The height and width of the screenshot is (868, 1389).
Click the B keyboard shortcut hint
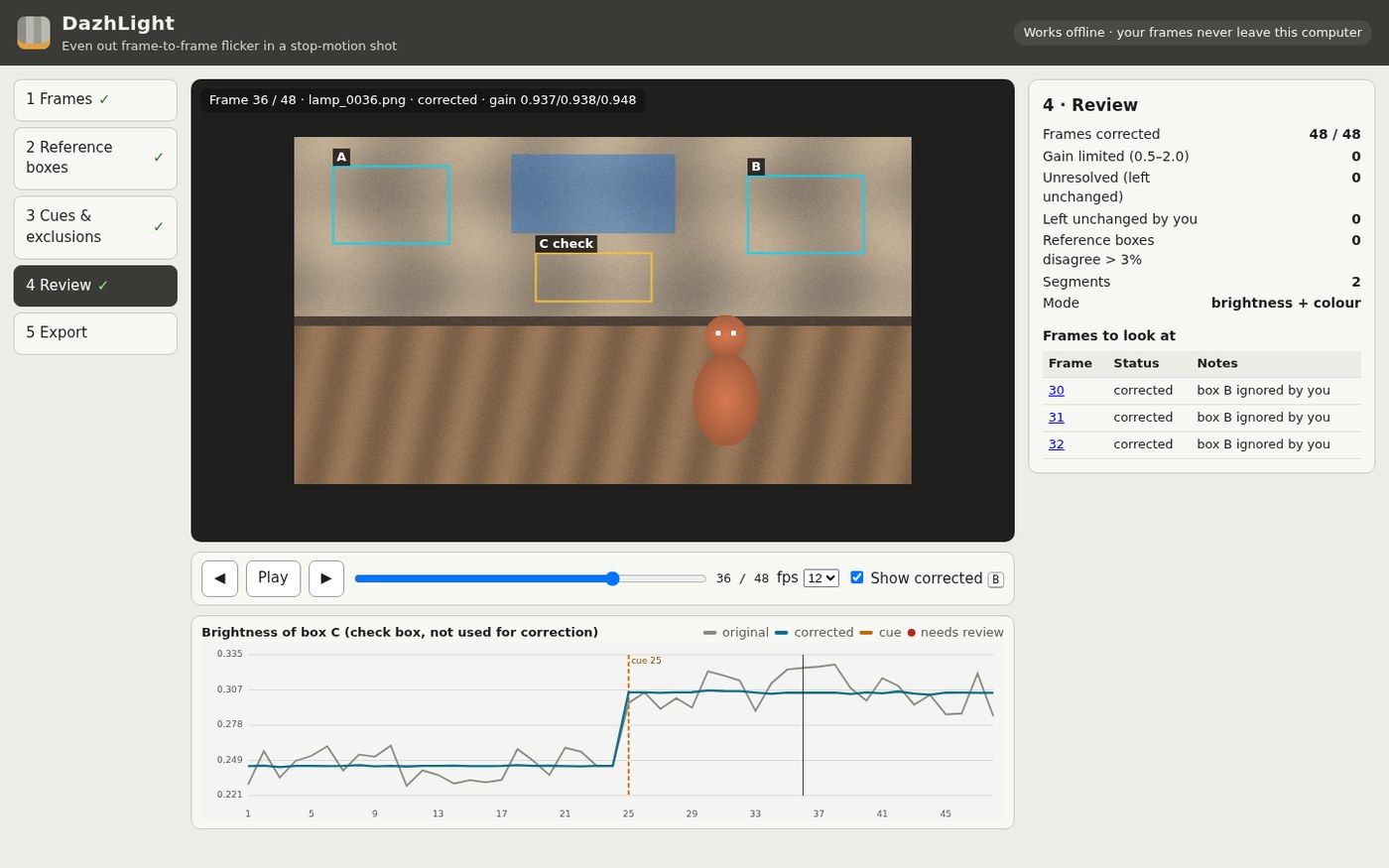pyautogui.click(x=995, y=579)
